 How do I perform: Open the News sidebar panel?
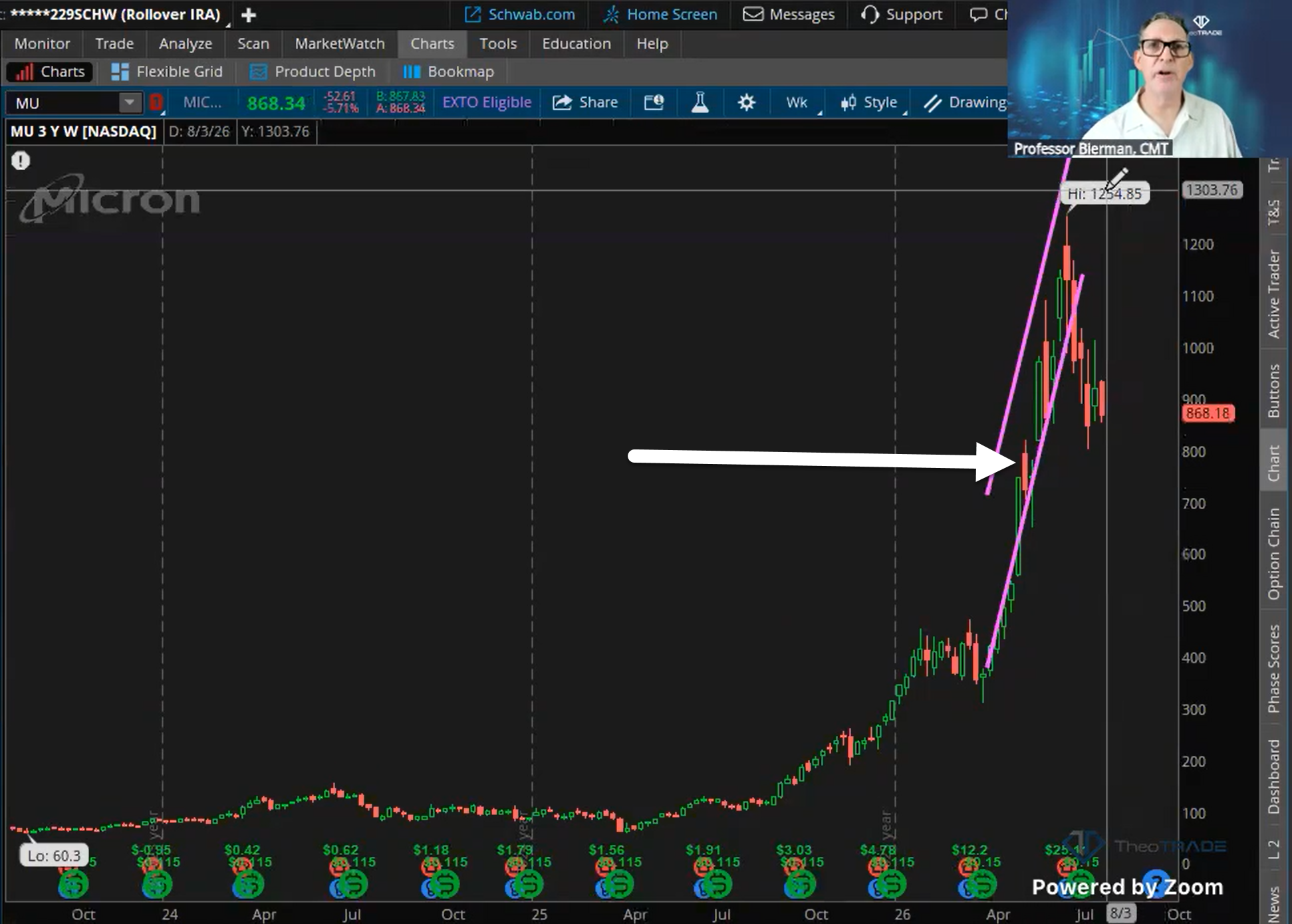pos(1273,904)
